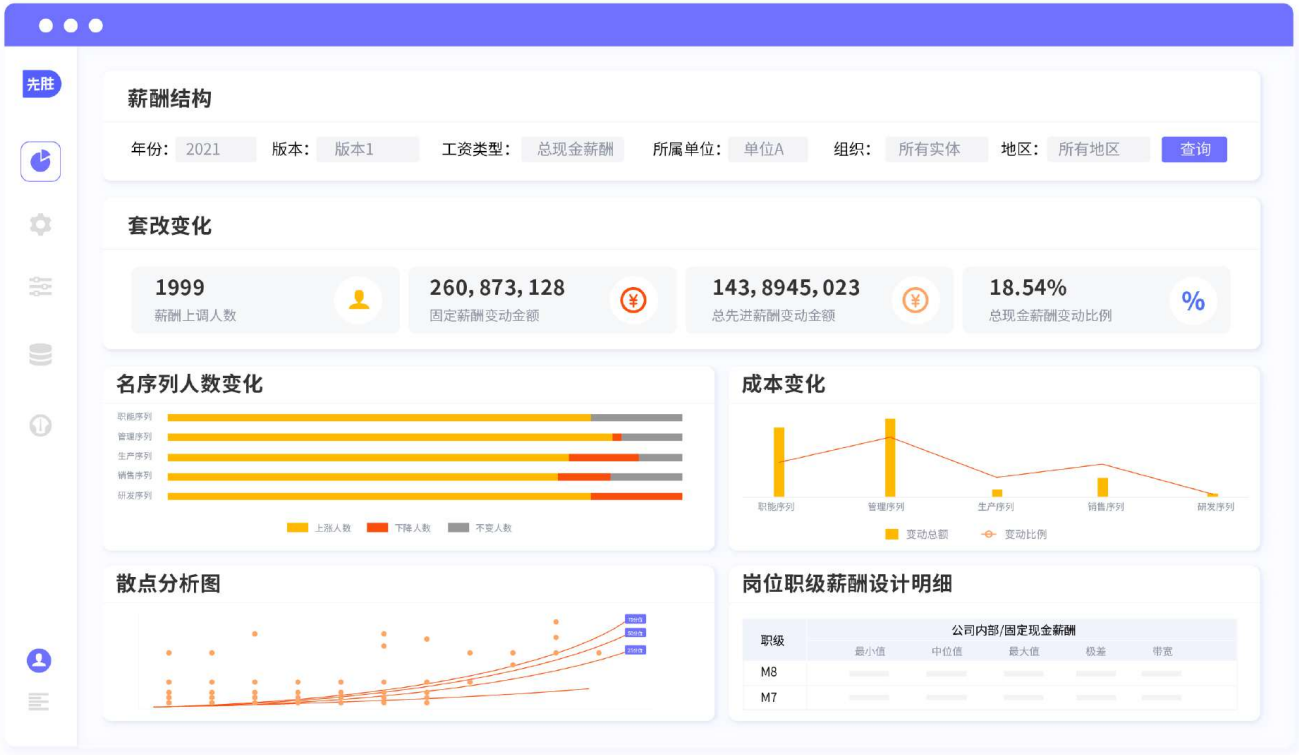Open the database stack icon

pyautogui.click(x=41, y=354)
